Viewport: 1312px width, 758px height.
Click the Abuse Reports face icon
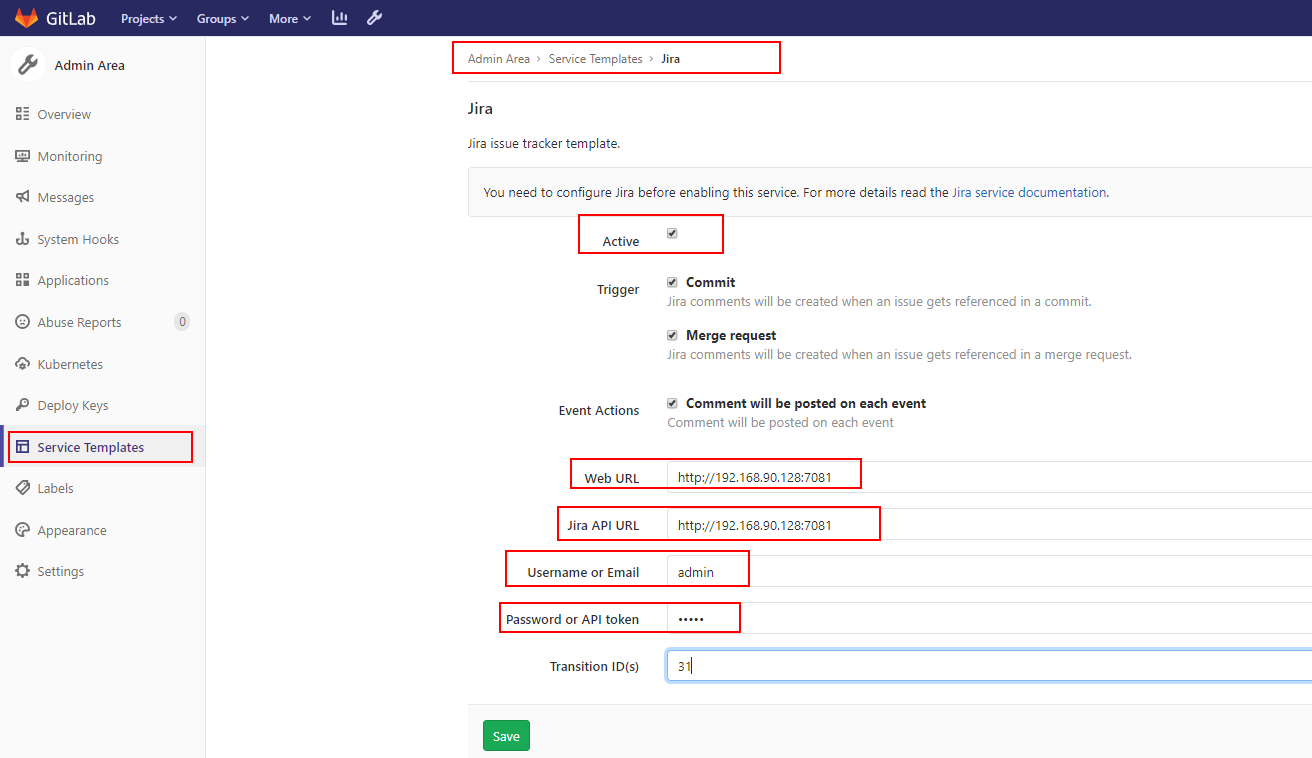(x=22, y=322)
